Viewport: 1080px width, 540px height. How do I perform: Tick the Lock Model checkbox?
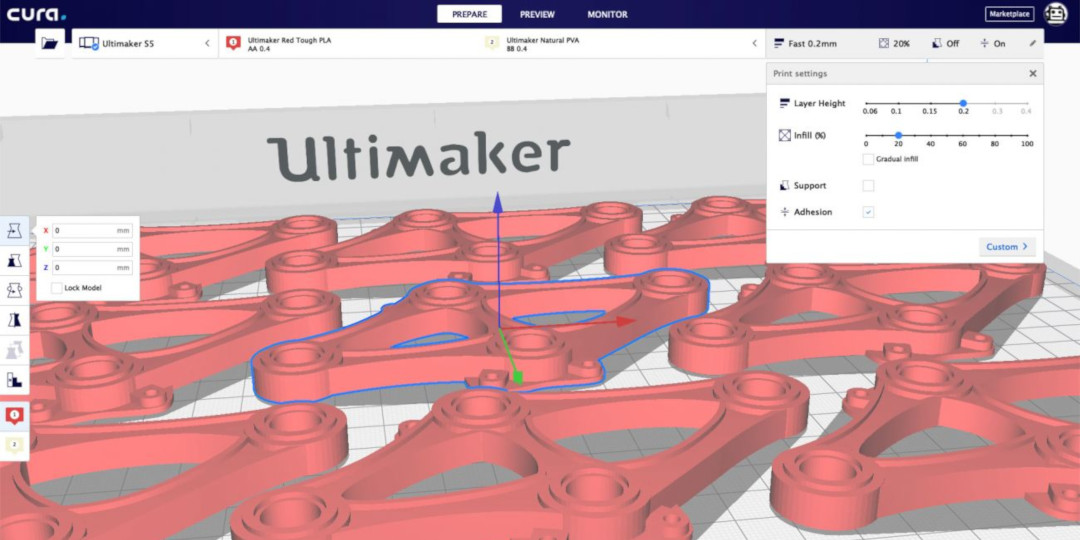[56, 287]
